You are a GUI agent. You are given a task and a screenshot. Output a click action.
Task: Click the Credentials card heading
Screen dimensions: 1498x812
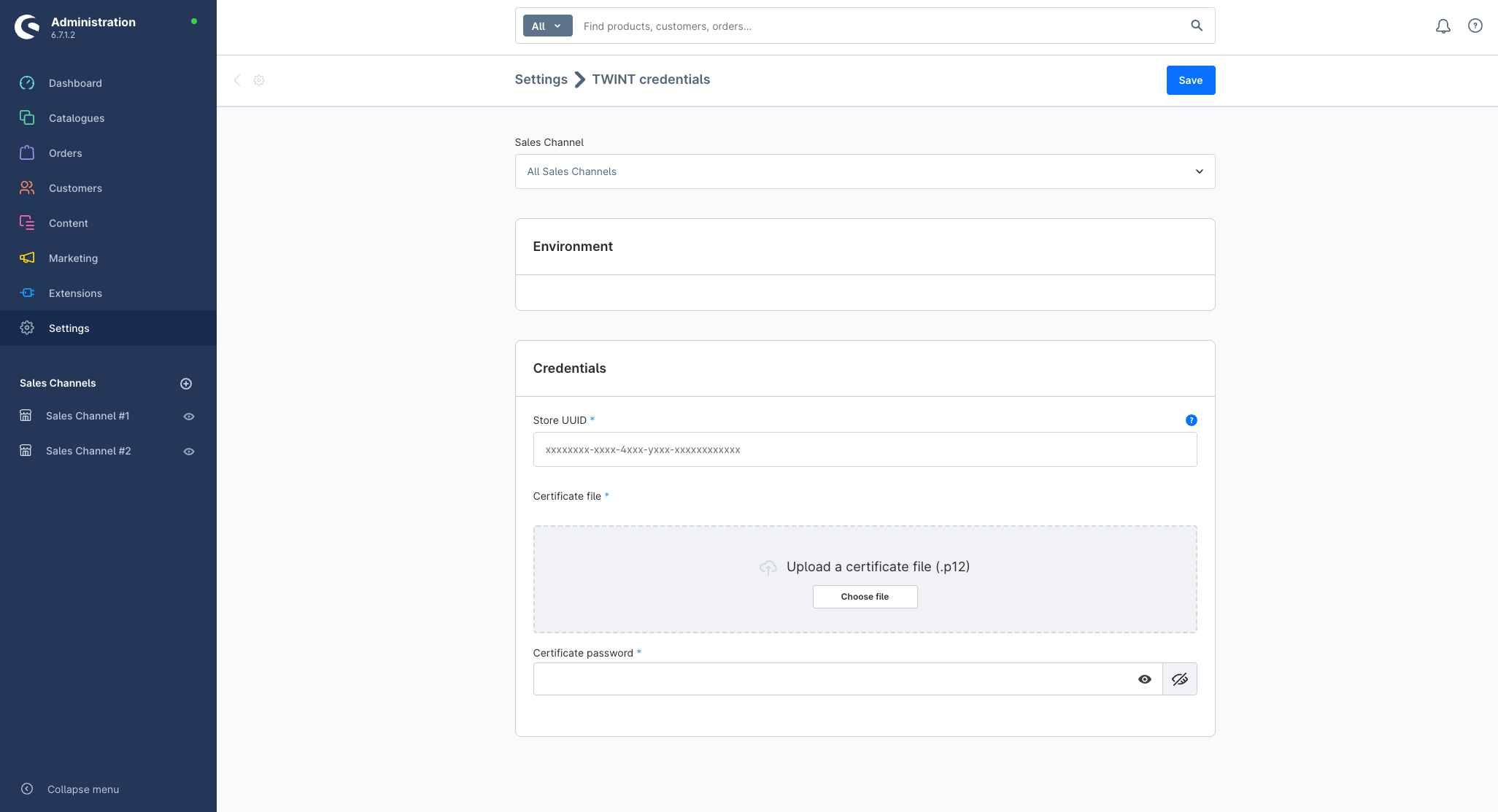coord(569,368)
